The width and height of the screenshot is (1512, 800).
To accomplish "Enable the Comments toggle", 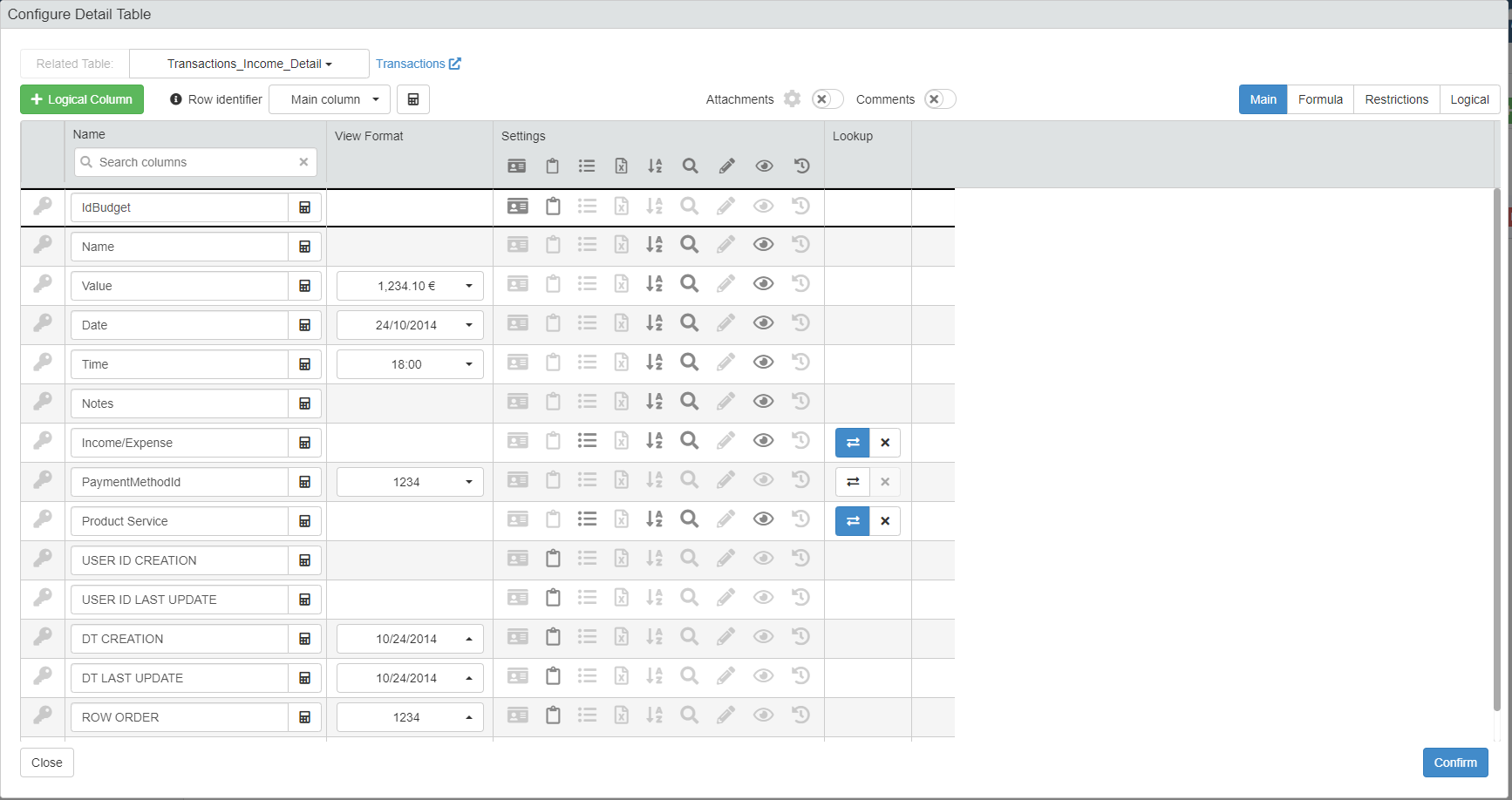I will coord(940,99).
